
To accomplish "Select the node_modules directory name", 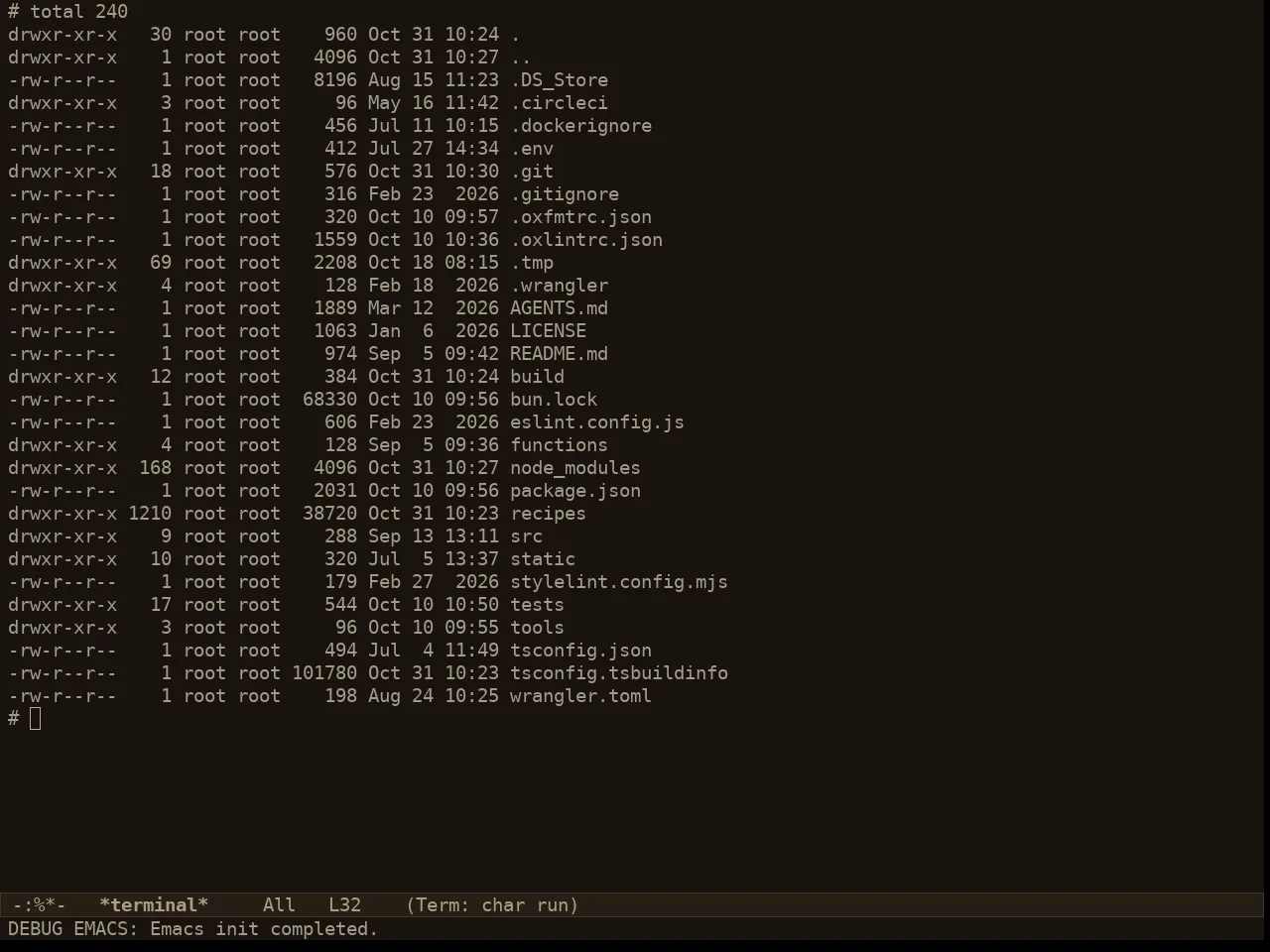I will (575, 468).
